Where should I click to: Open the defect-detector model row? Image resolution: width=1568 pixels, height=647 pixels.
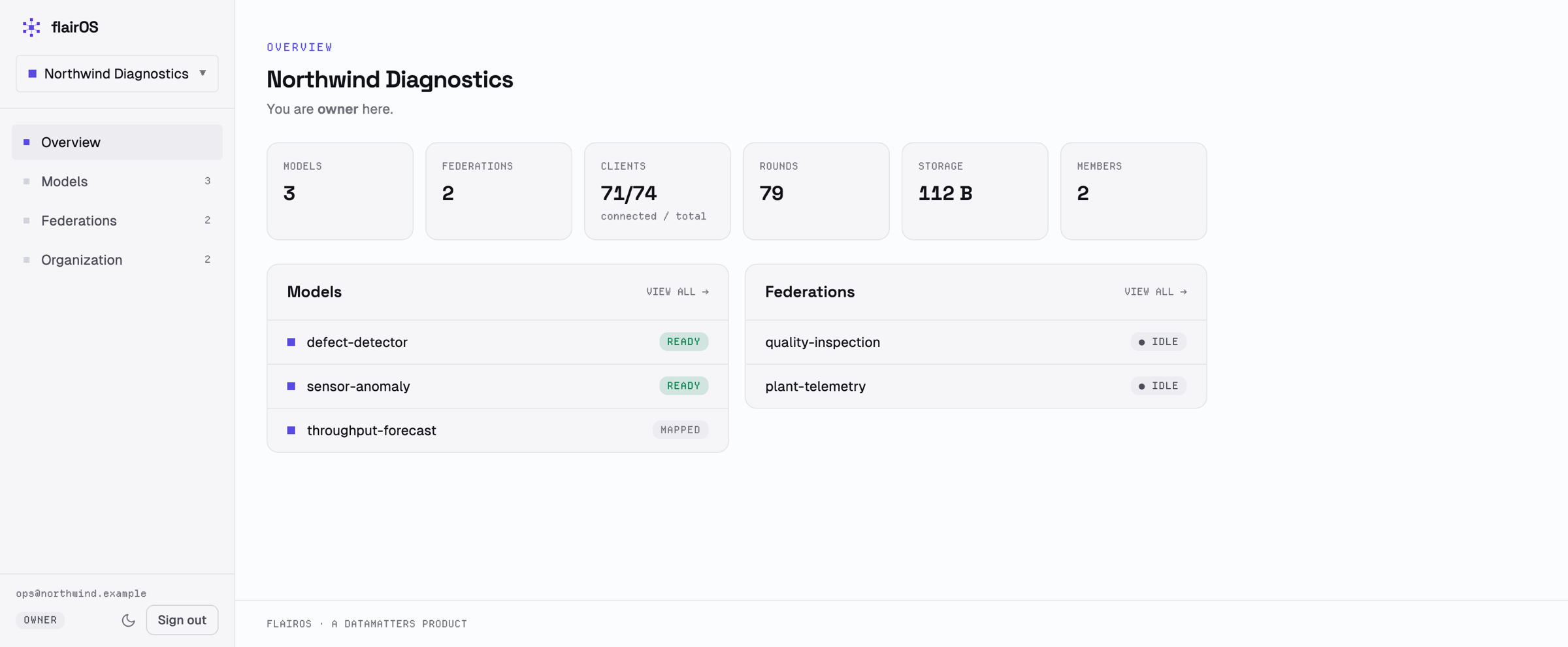point(498,342)
